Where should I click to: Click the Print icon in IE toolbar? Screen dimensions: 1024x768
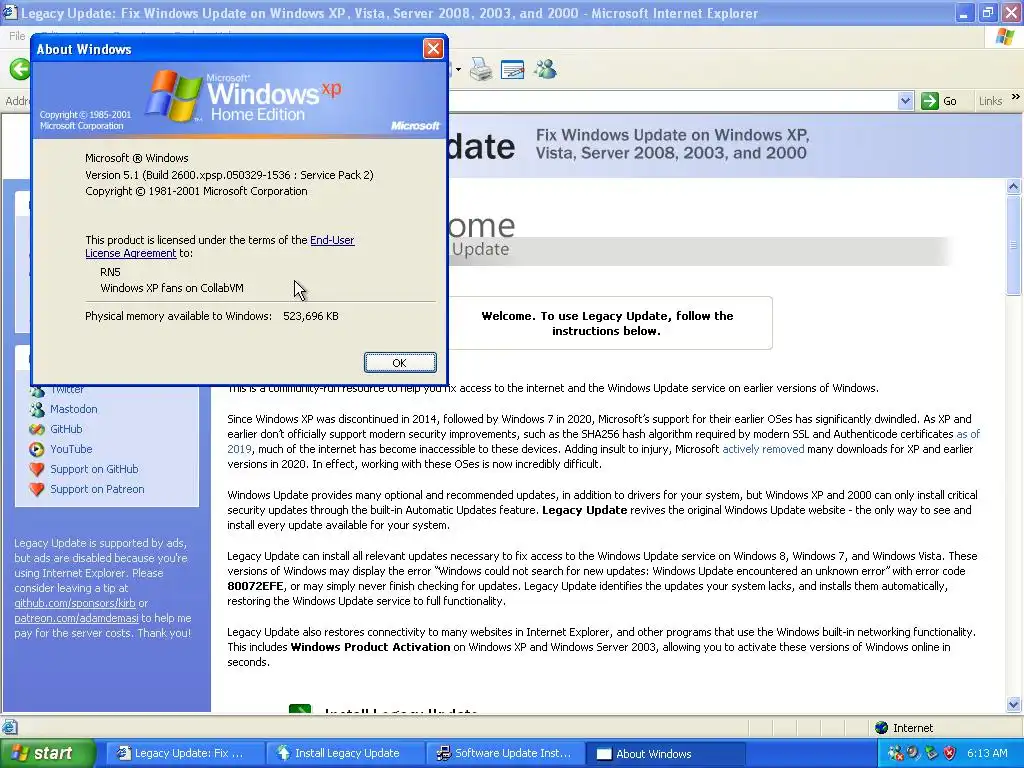[481, 69]
